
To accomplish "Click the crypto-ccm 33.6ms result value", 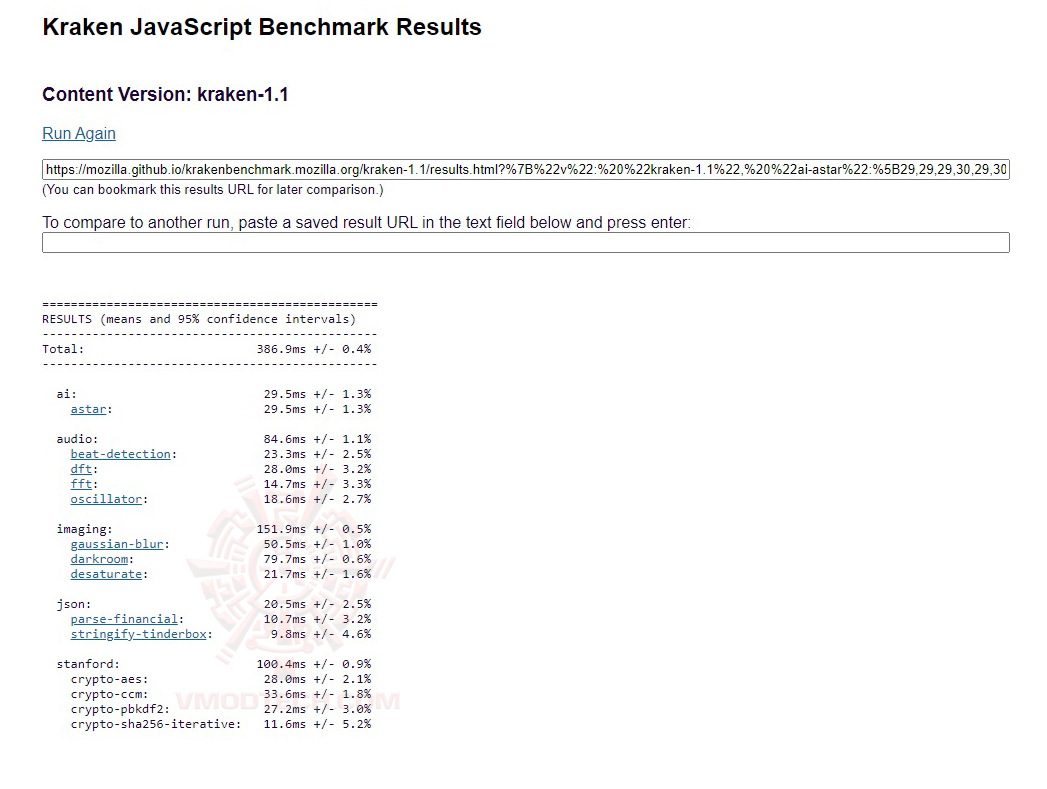I will (x=285, y=694).
